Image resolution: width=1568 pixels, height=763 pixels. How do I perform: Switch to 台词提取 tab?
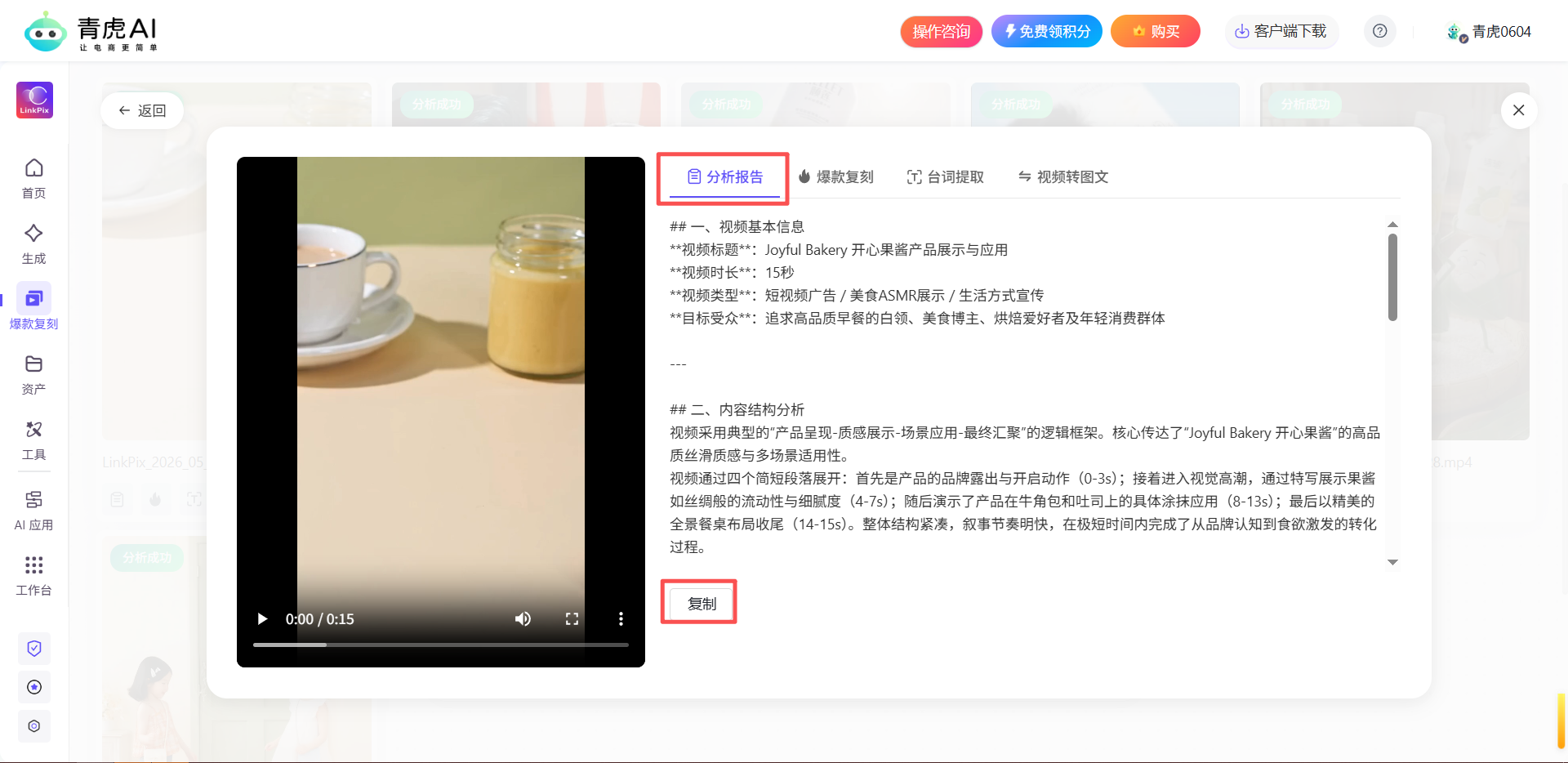[946, 177]
